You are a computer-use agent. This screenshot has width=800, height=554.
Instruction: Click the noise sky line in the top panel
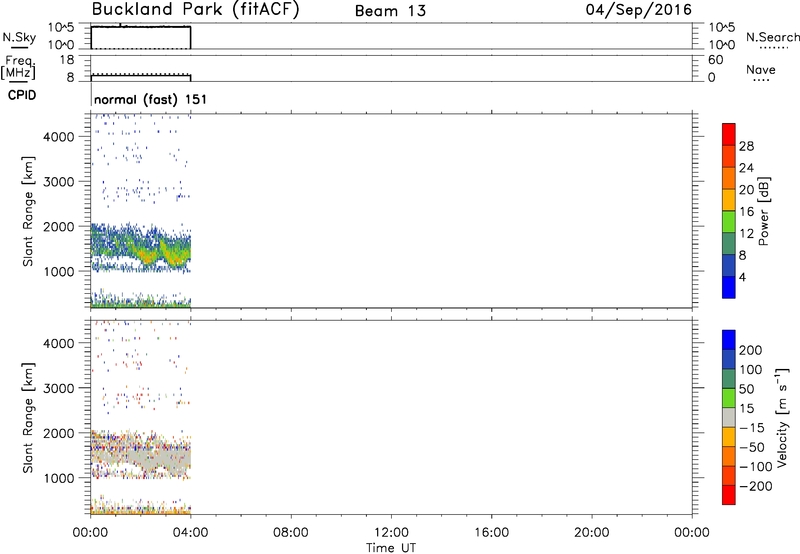[x=141, y=26]
